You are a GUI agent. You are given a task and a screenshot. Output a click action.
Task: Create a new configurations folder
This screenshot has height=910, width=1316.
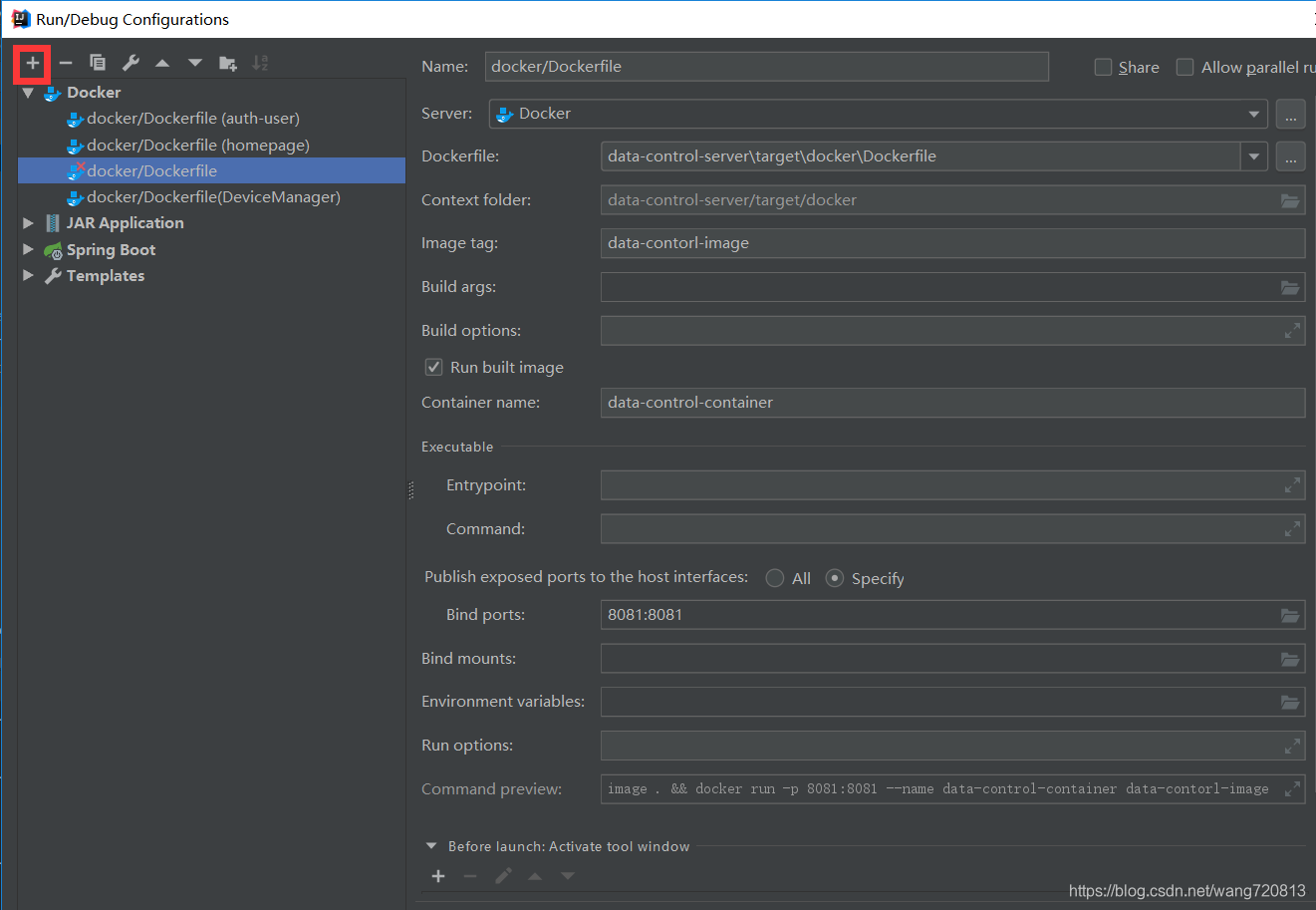[228, 63]
